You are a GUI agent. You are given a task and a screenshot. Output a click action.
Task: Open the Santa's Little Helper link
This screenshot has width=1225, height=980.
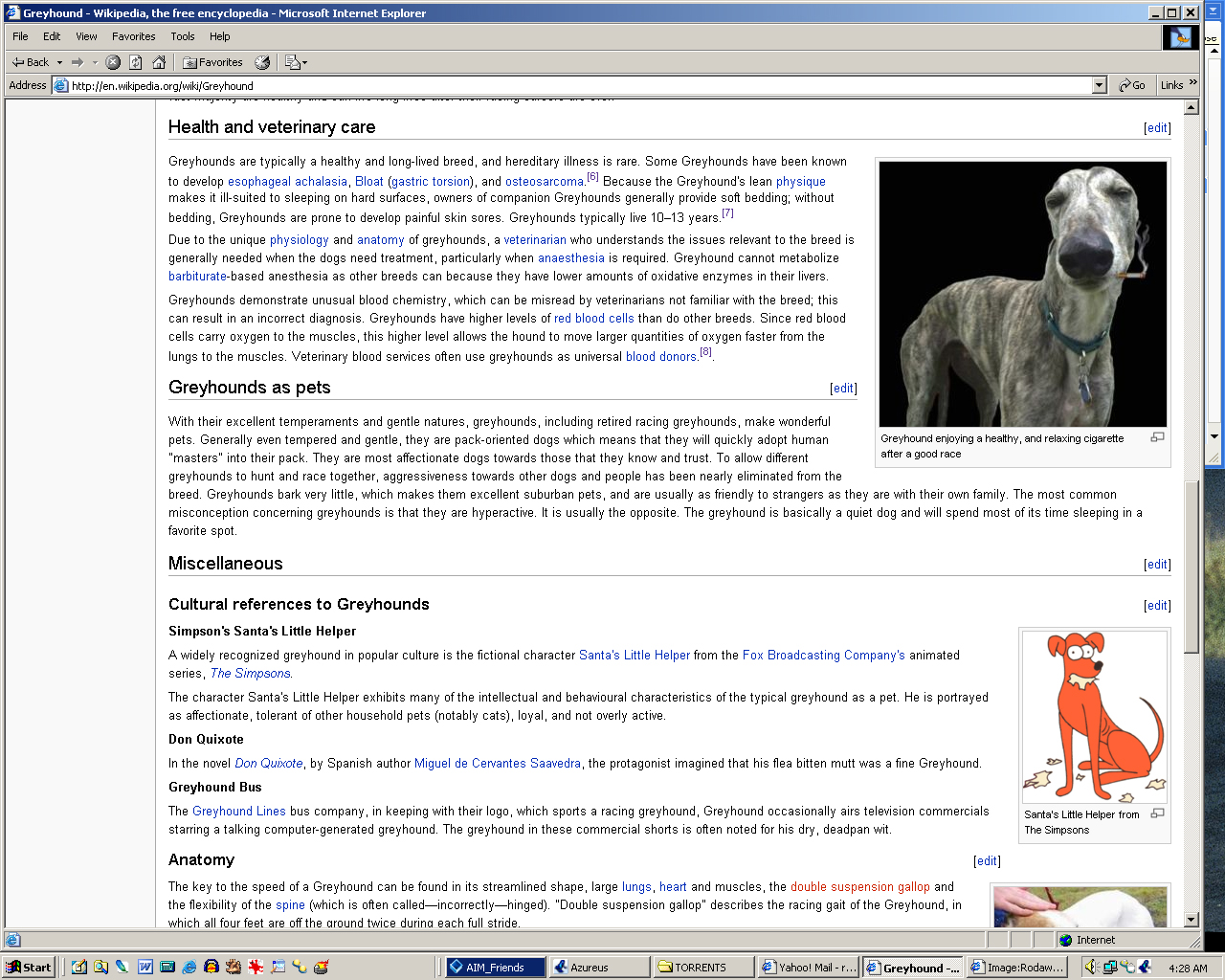coord(635,656)
